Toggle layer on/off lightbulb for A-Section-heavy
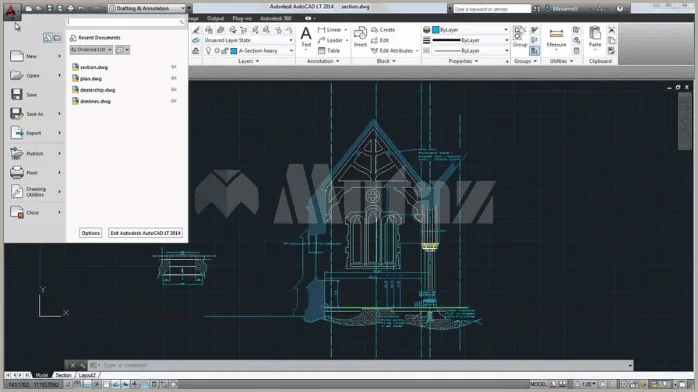698x392 pixels. (208, 51)
